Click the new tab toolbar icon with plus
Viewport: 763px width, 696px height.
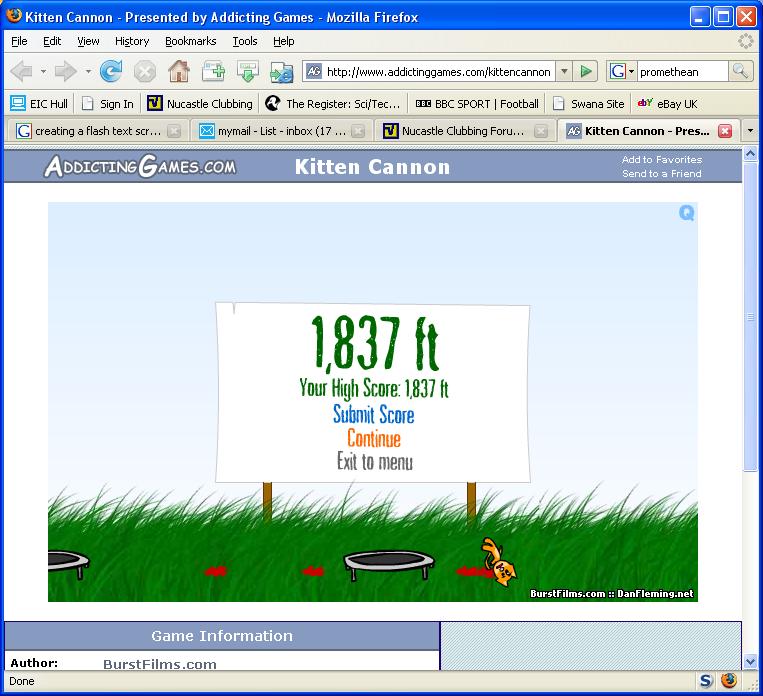click(213, 71)
